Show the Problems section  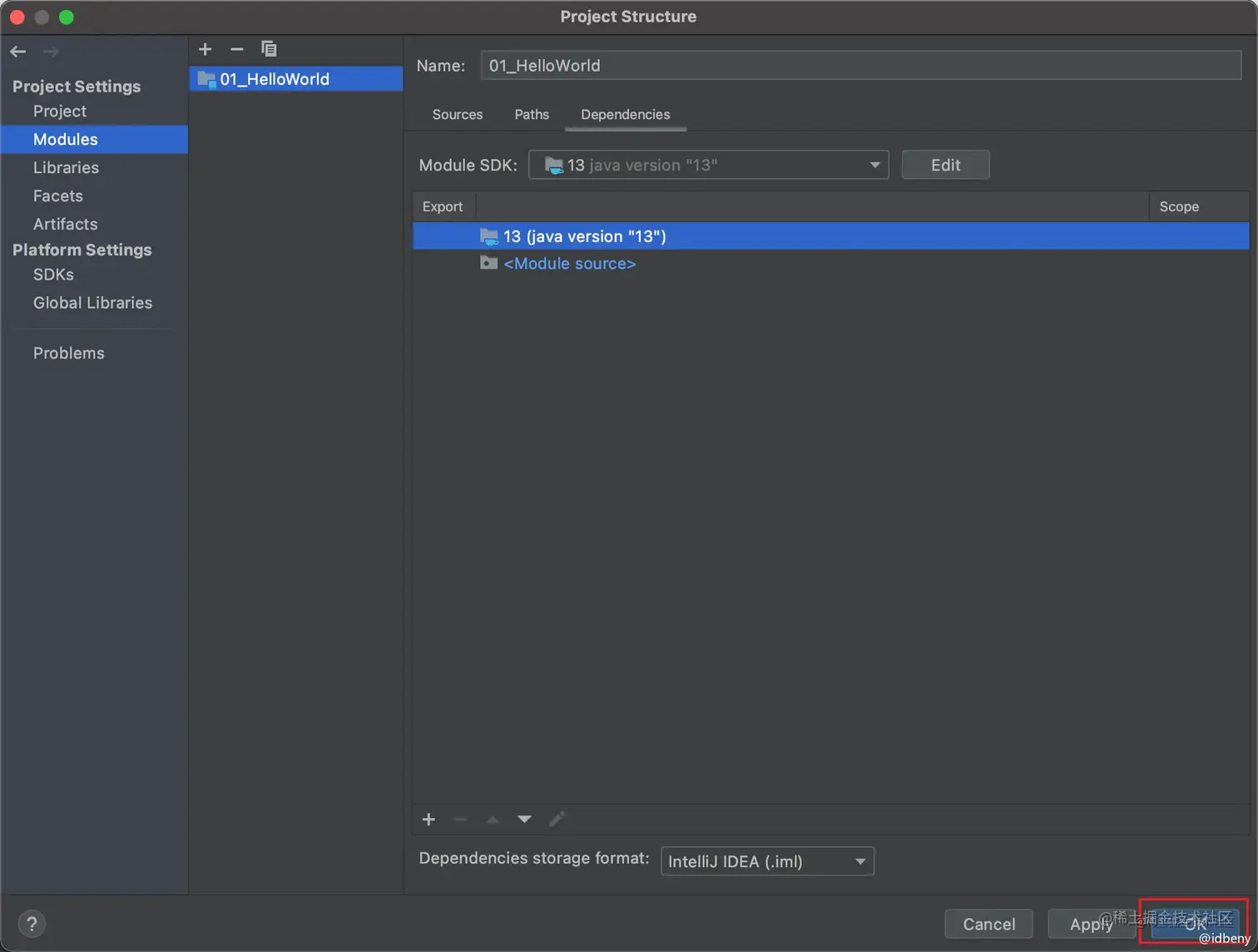click(69, 354)
